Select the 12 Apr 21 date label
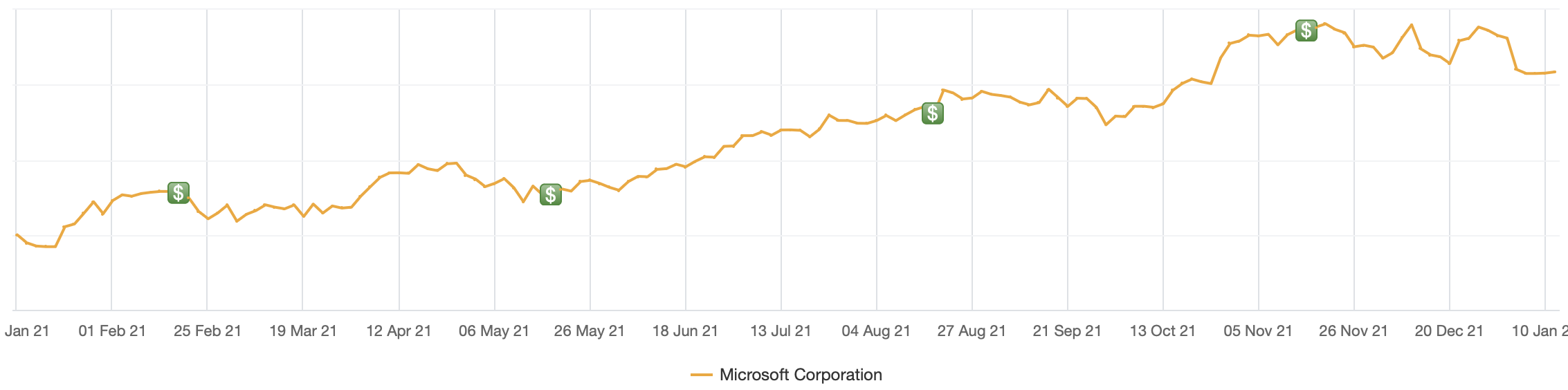Screen dimensions: 1568x390 coord(399,331)
